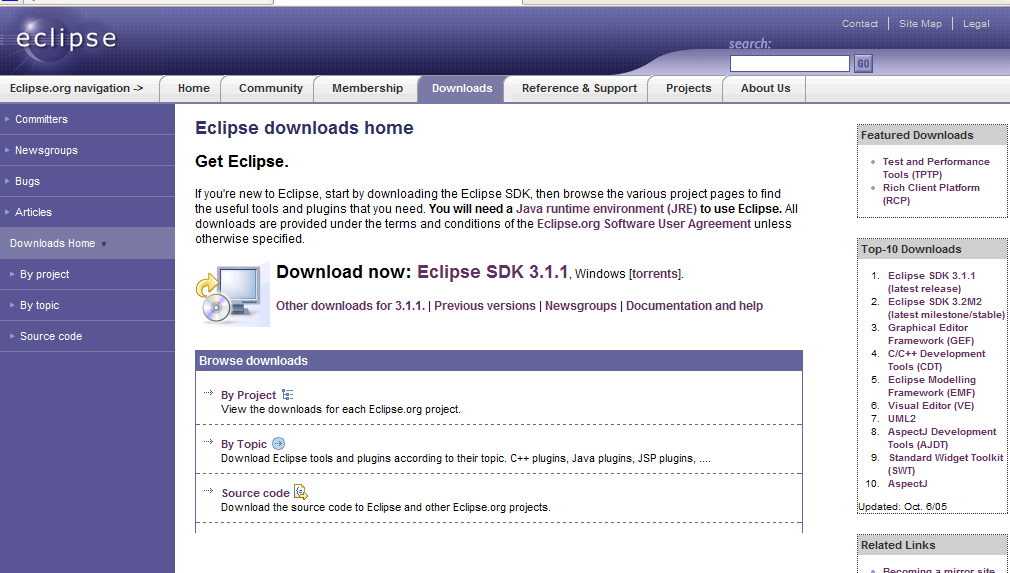Click the tree icon next to By Project

click(x=287, y=395)
